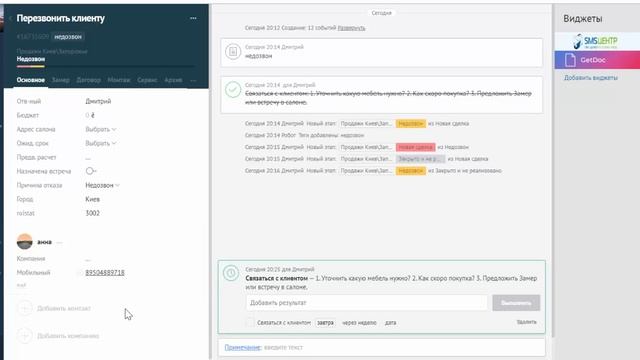Image resolution: width=640 pixels, height=360 pixels.
Task: Click the недозвон tag under the deal title
Action: click(x=68, y=37)
